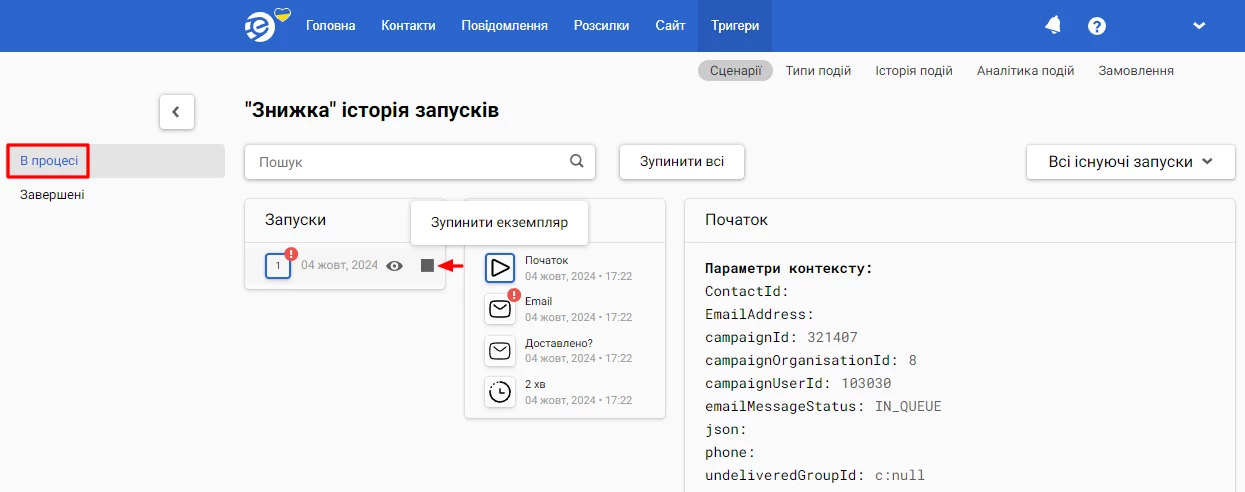Select the В процесі sidebar item
This screenshot has height=492, width=1245.
116,161
